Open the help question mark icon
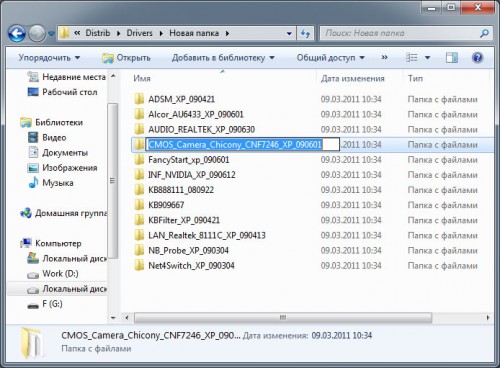Image resolution: width=500 pixels, height=368 pixels. coord(477,58)
